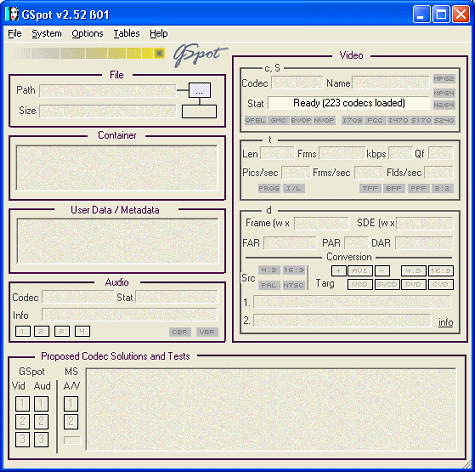Click the MPG4 indicator in Video panel
This screenshot has width=475, height=472.
coord(444,93)
